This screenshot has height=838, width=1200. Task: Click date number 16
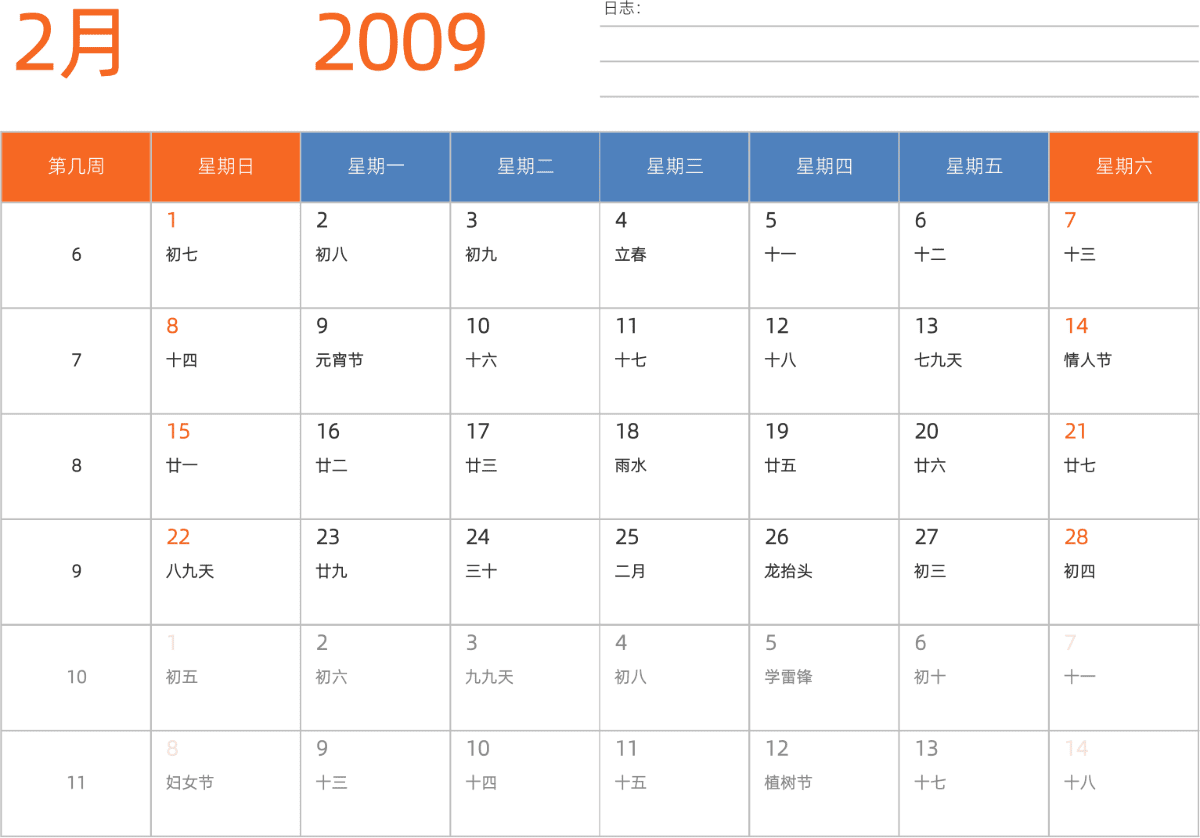tap(328, 432)
